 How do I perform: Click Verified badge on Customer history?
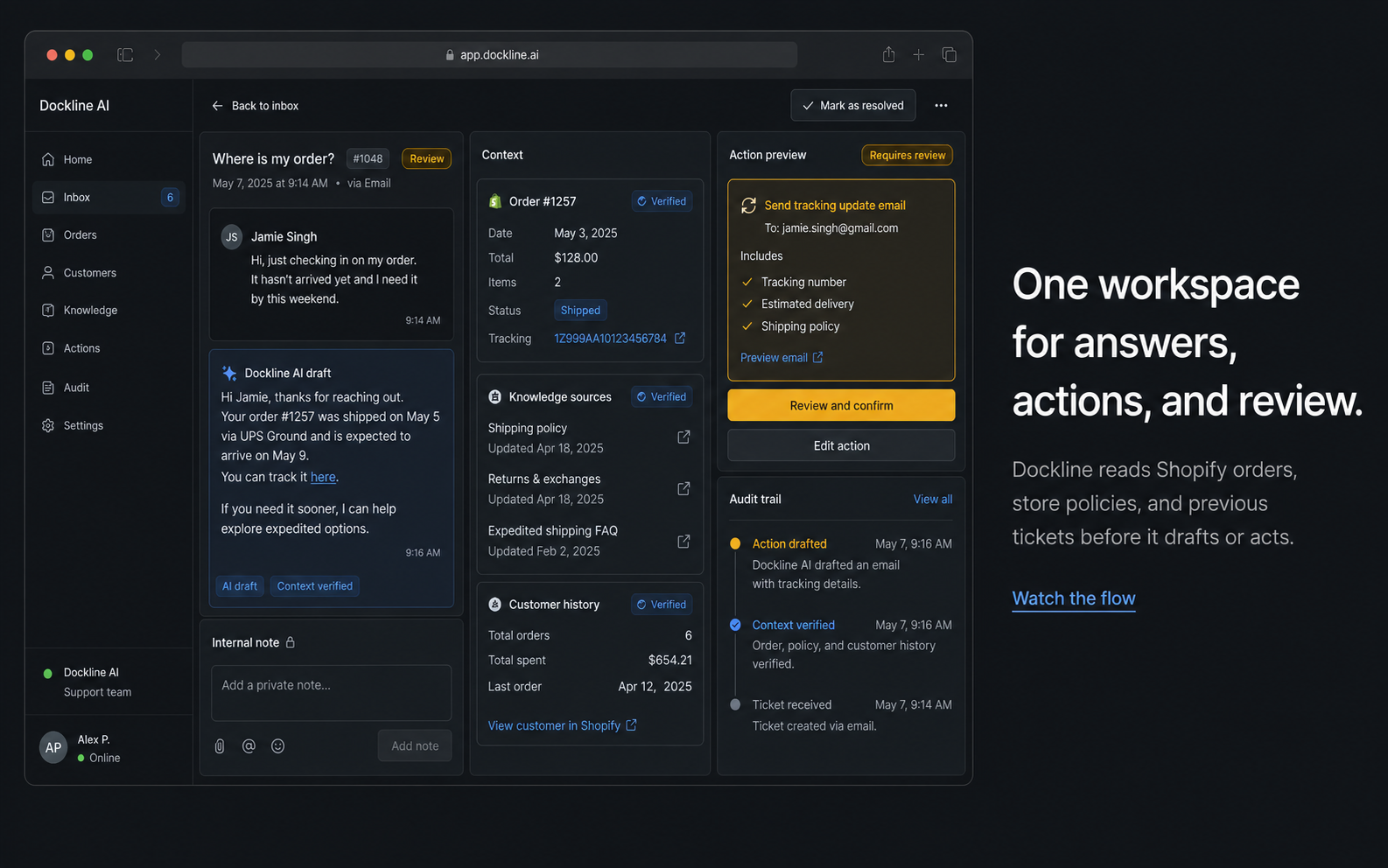click(x=662, y=605)
